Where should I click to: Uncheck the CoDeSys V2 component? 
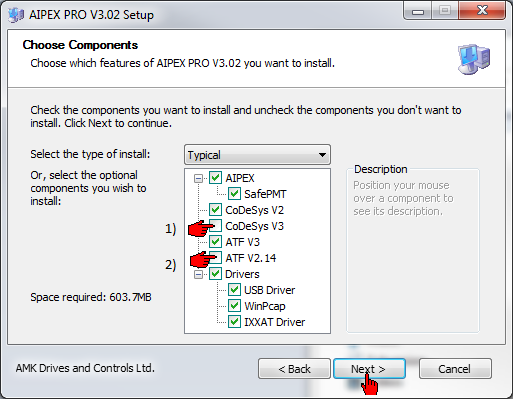[x=215, y=210]
